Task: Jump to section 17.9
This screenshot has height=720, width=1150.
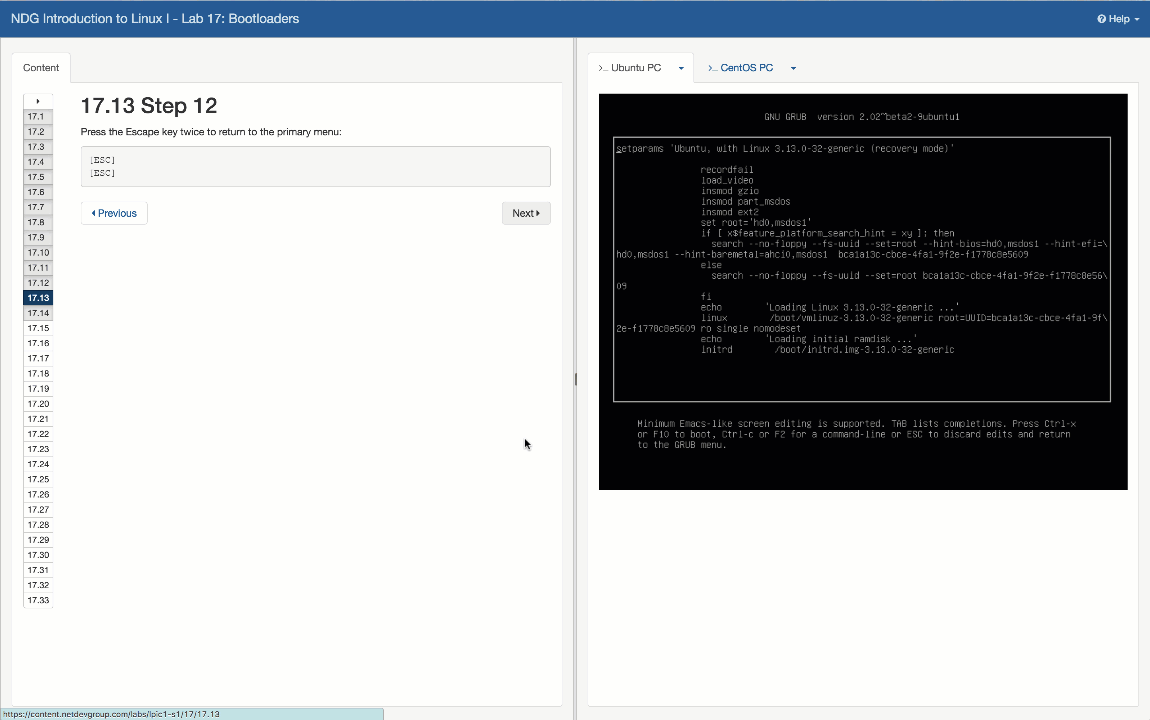Action: (x=38, y=238)
